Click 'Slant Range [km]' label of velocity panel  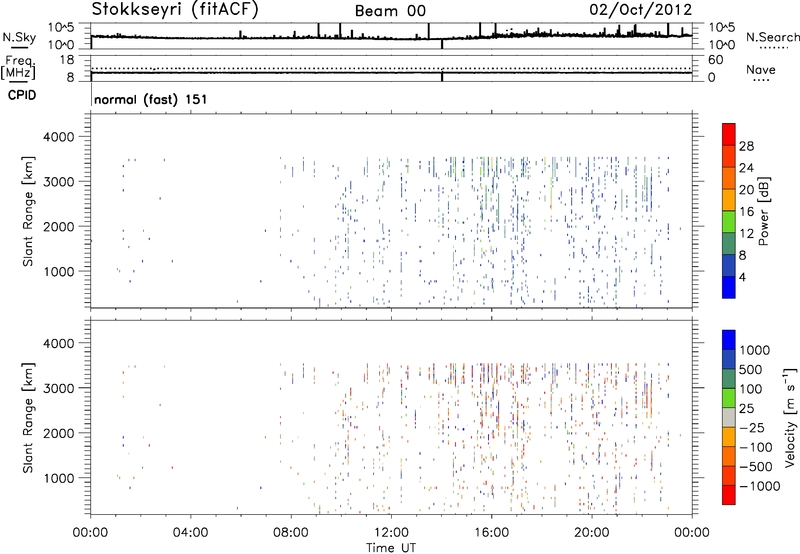pos(28,417)
